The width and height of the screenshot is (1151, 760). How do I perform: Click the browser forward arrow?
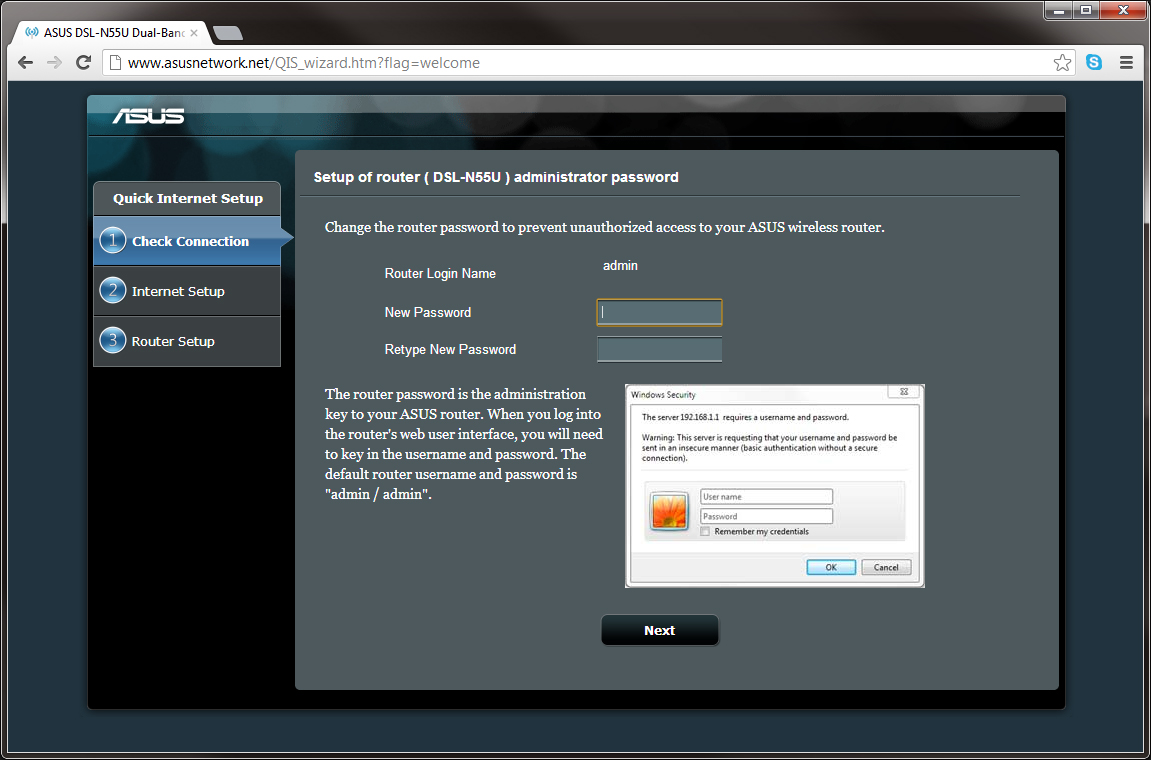pos(54,63)
